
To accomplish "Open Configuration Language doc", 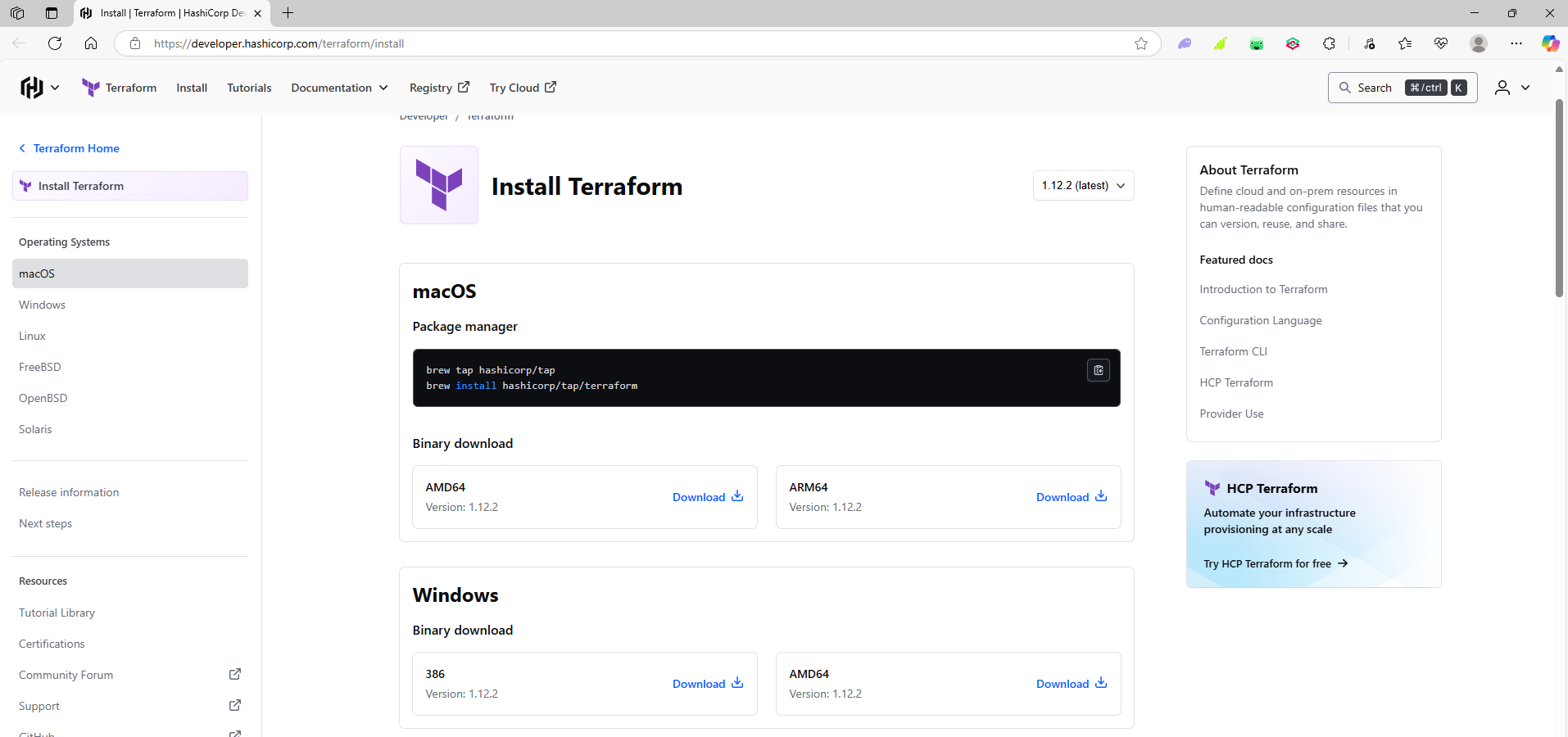I will (x=1261, y=320).
